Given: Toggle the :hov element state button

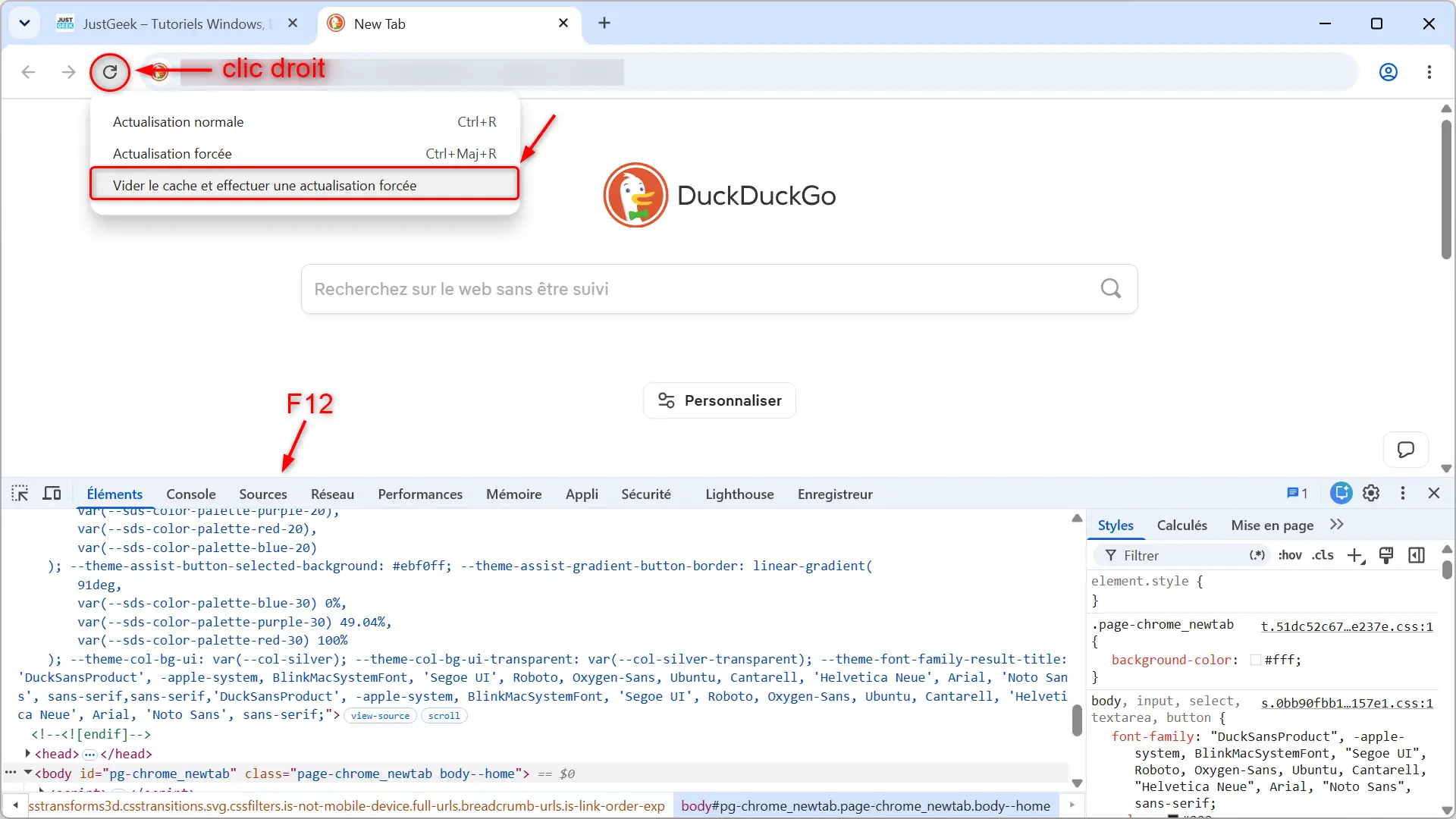Looking at the screenshot, I should 1290,556.
